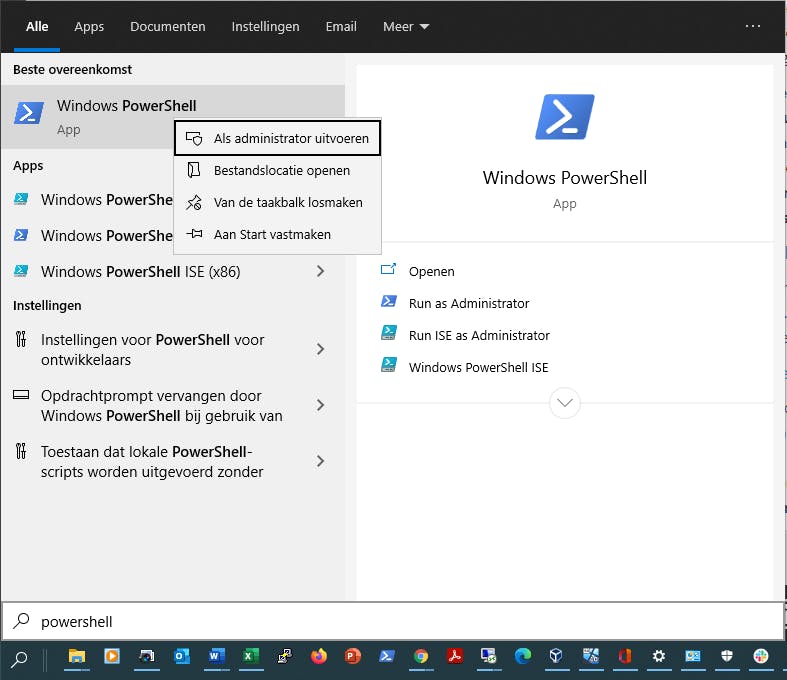Open the Alle search tab

coord(37,27)
